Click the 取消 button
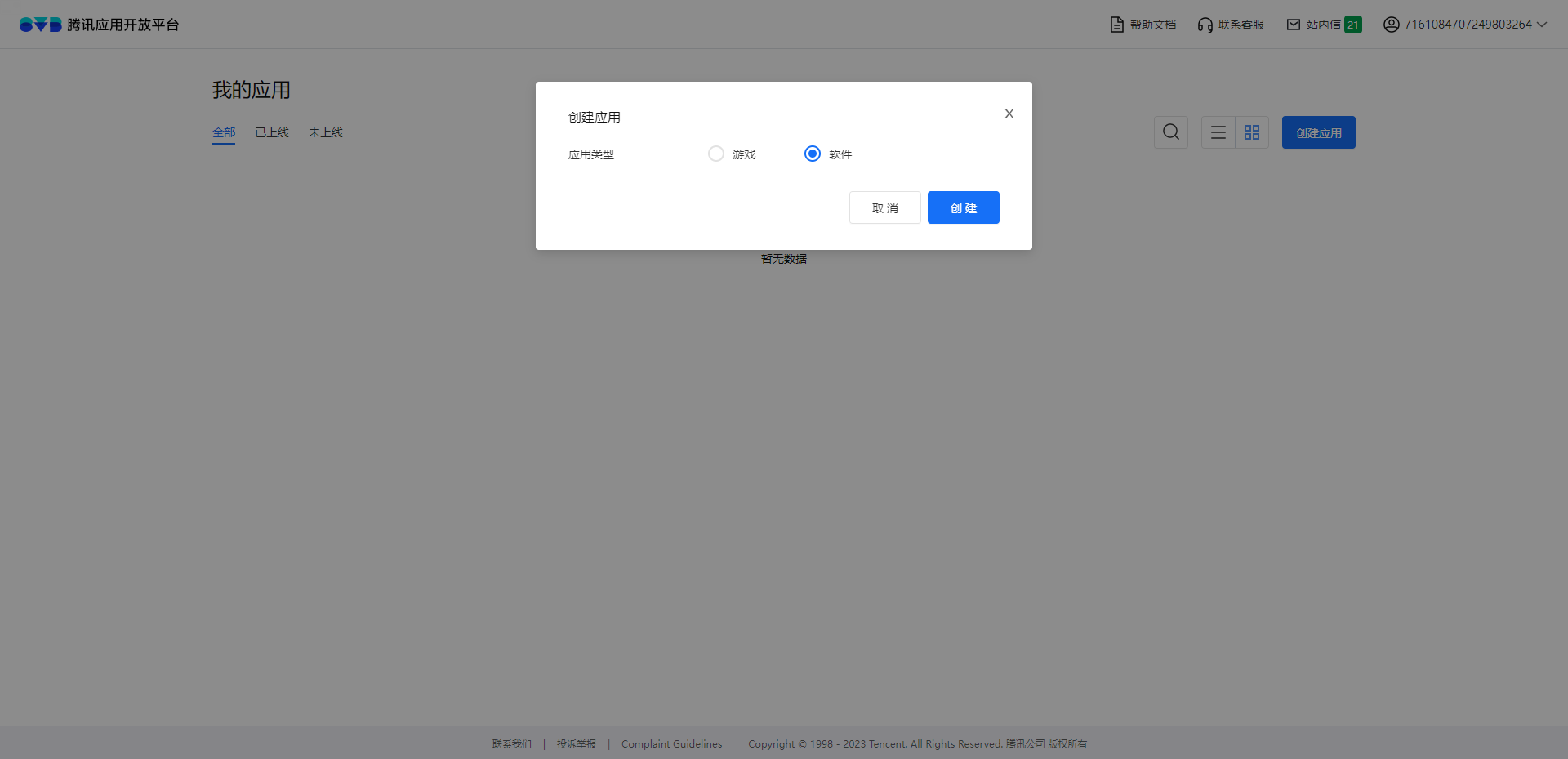Viewport: 1568px width, 759px height. 885,208
